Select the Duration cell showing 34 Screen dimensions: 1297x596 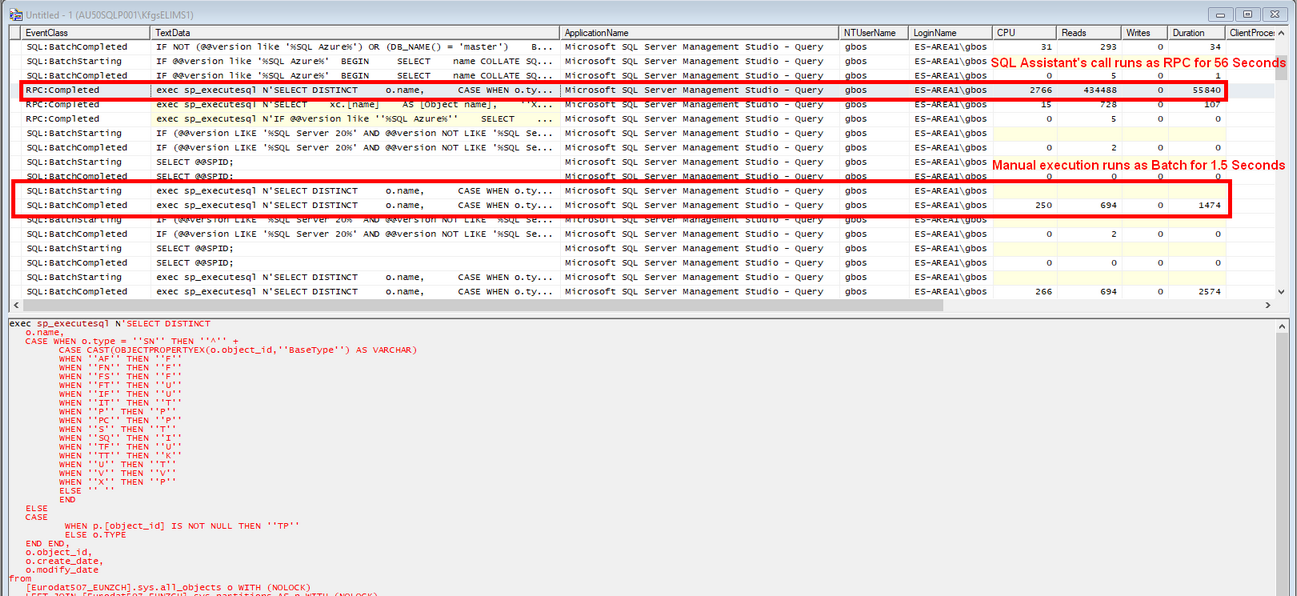click(1197, 47)
